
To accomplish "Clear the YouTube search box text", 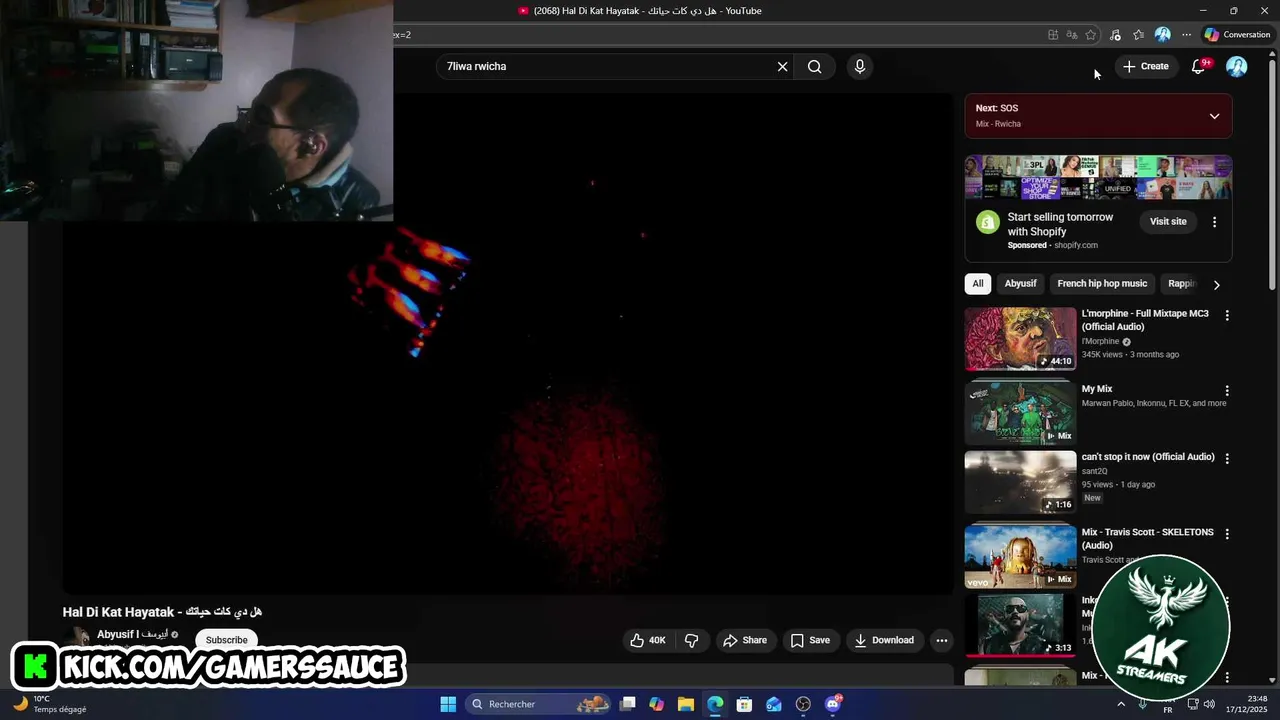I will 782,66.
